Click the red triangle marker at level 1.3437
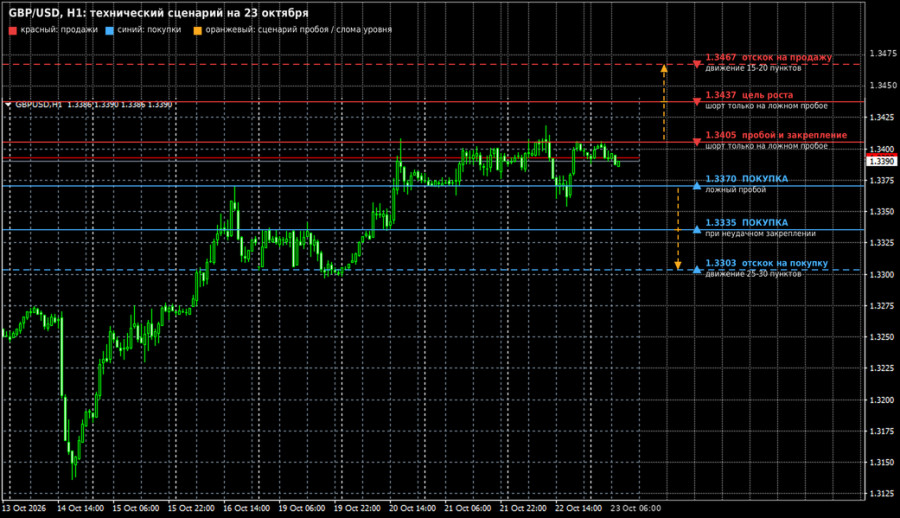 tap(697, 102)
